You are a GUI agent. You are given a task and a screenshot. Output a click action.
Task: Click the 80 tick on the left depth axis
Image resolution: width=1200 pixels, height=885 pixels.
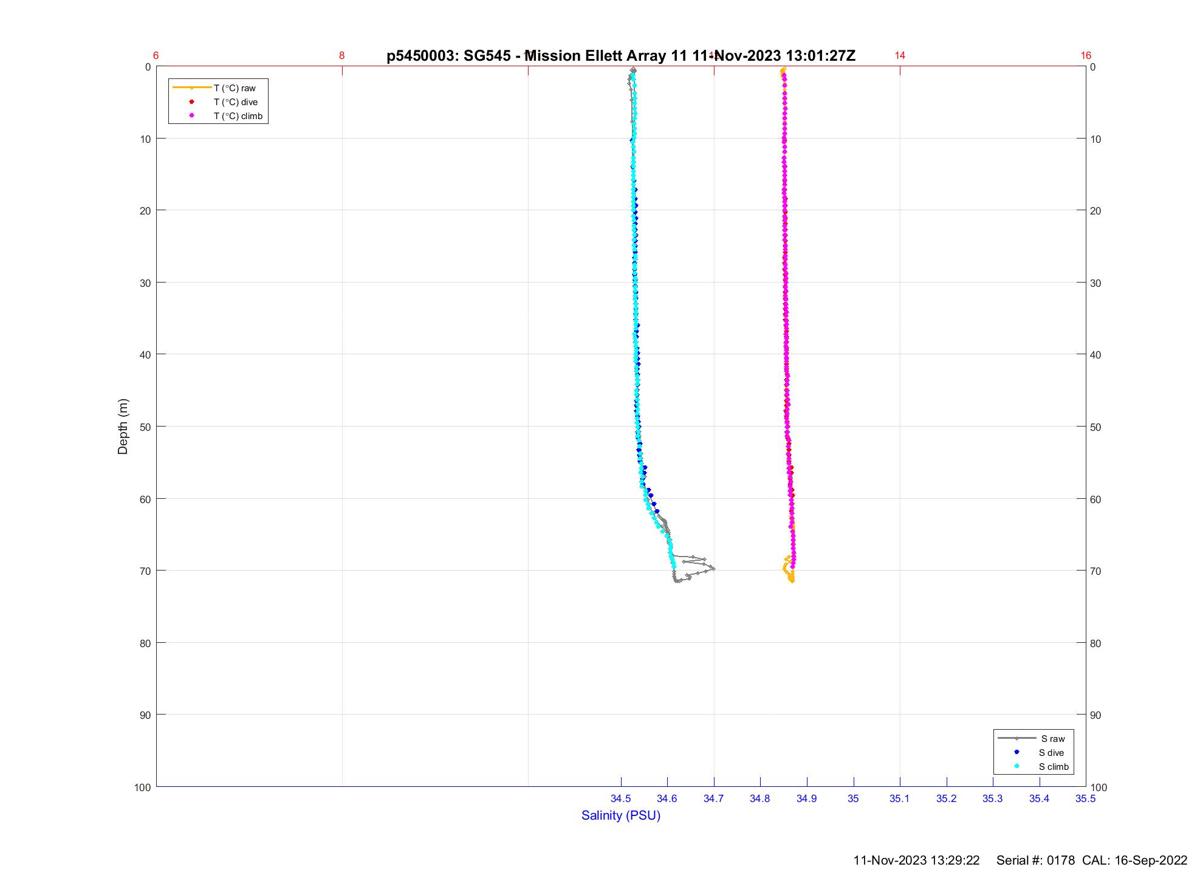point(144,643)
